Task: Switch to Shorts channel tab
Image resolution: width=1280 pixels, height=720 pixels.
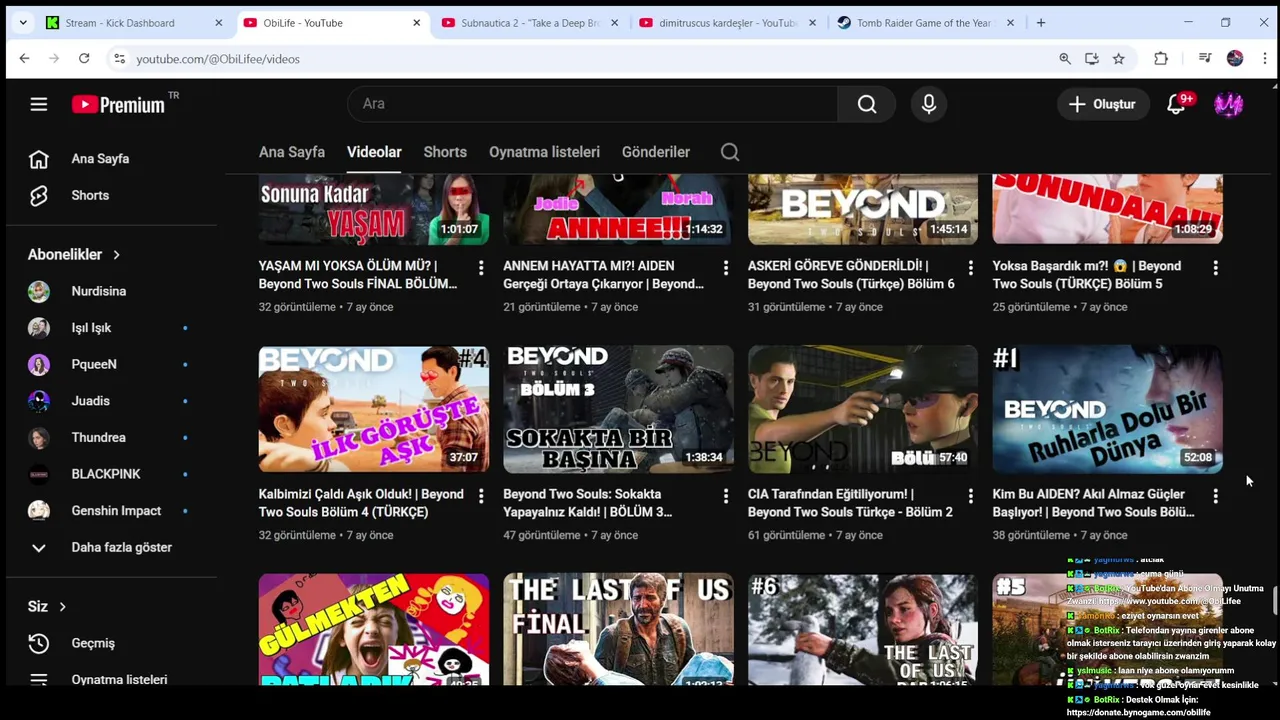Action: pos(445,152)
